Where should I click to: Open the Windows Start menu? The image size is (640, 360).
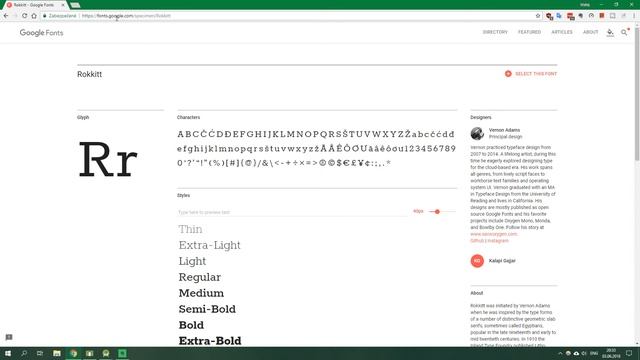[x=7, y=353]
